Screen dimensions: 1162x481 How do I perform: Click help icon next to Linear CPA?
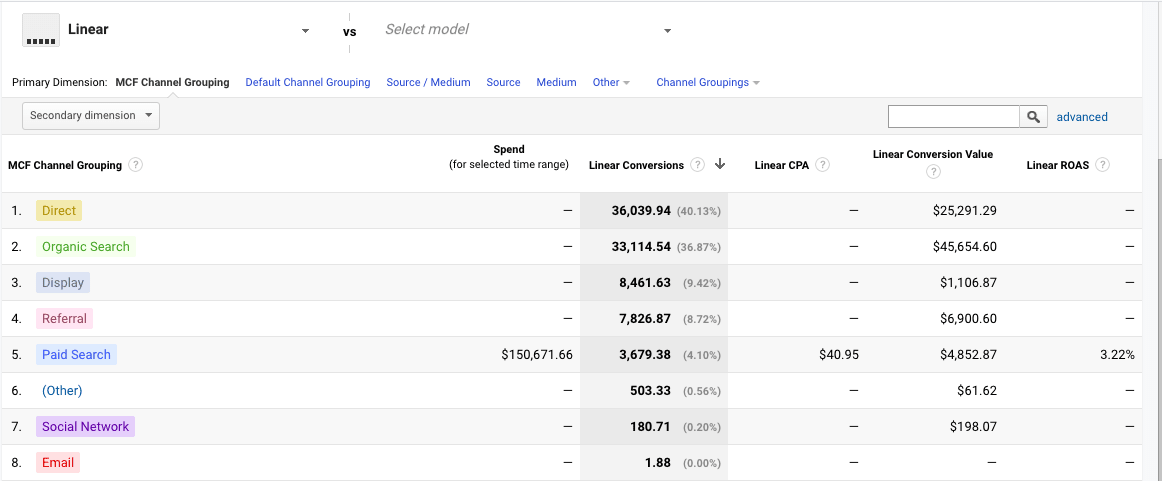tap(822, 165)
